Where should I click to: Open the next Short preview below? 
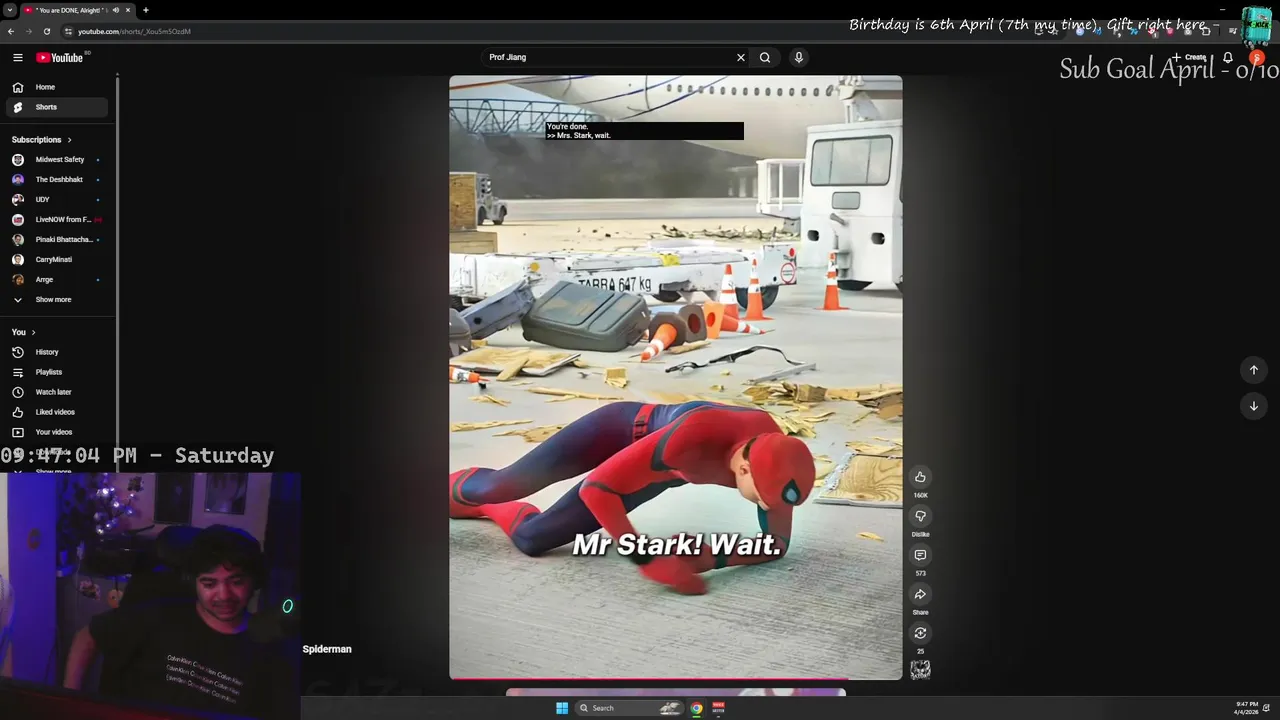675,692
